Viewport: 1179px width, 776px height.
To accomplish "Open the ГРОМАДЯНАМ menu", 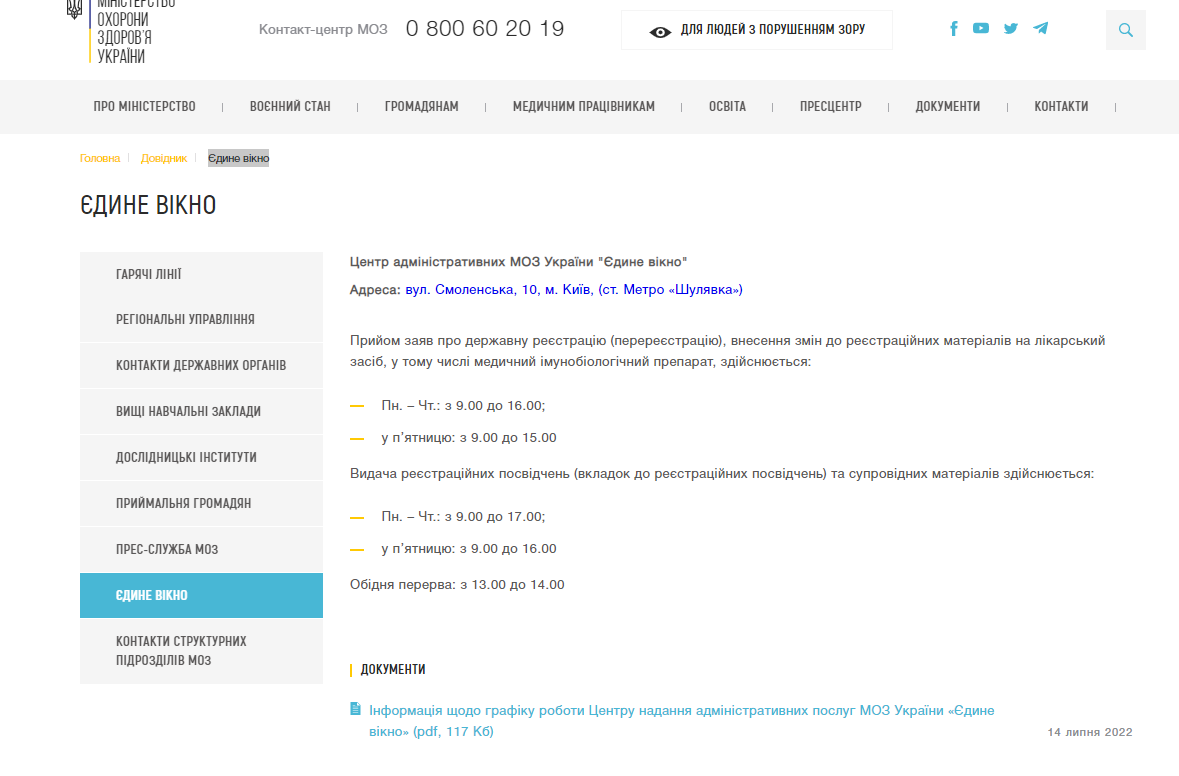I will point(422,107).
